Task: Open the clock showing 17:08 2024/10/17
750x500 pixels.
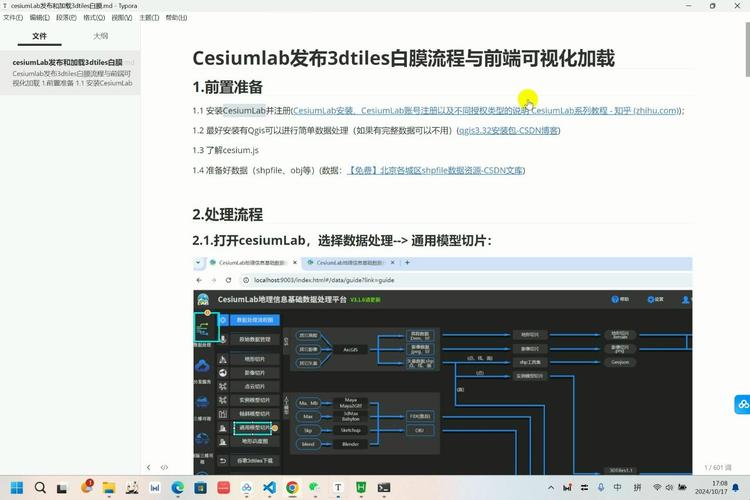Action: point(711,488)
